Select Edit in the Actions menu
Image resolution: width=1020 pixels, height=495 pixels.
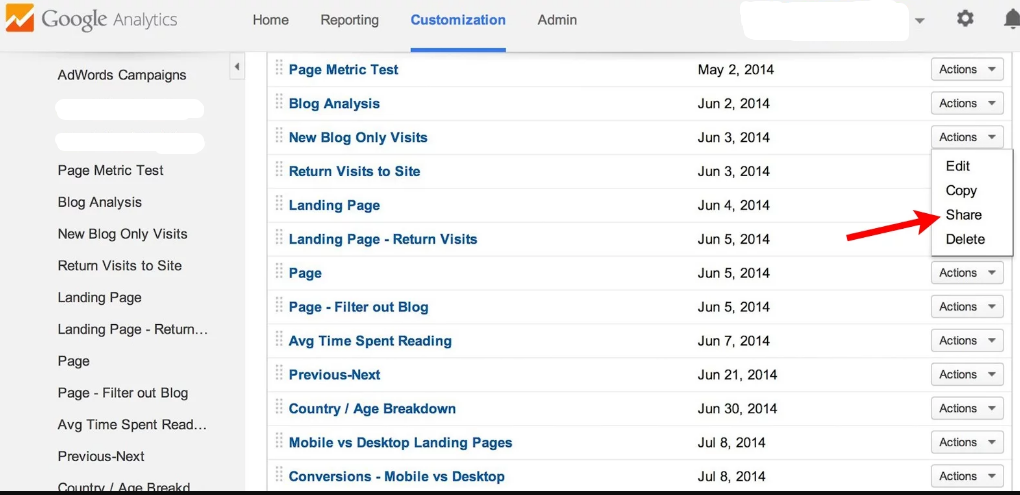[958, 166]
